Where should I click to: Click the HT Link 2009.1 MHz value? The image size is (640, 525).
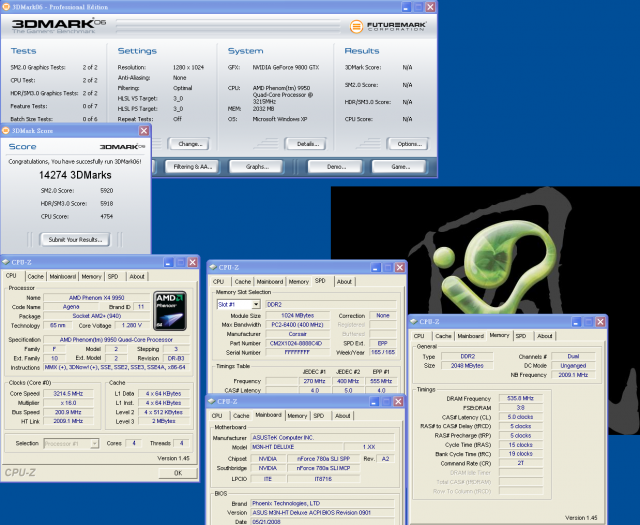coord(68,421)
